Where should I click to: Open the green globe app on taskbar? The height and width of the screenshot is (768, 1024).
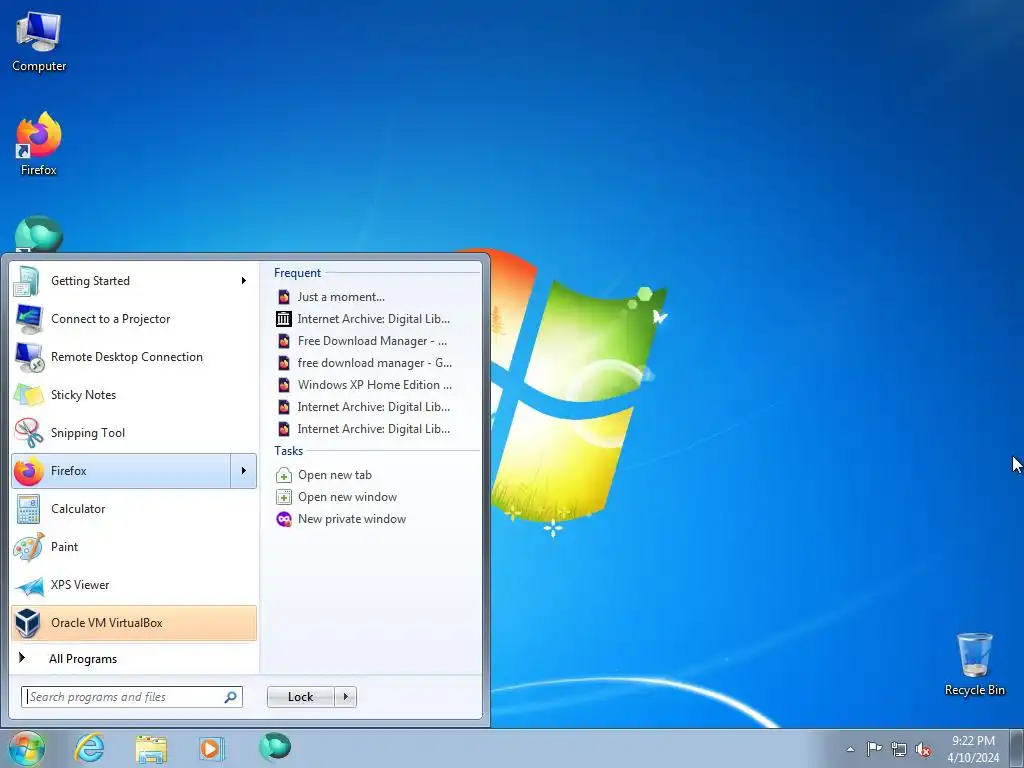click(x=275, y=747)
